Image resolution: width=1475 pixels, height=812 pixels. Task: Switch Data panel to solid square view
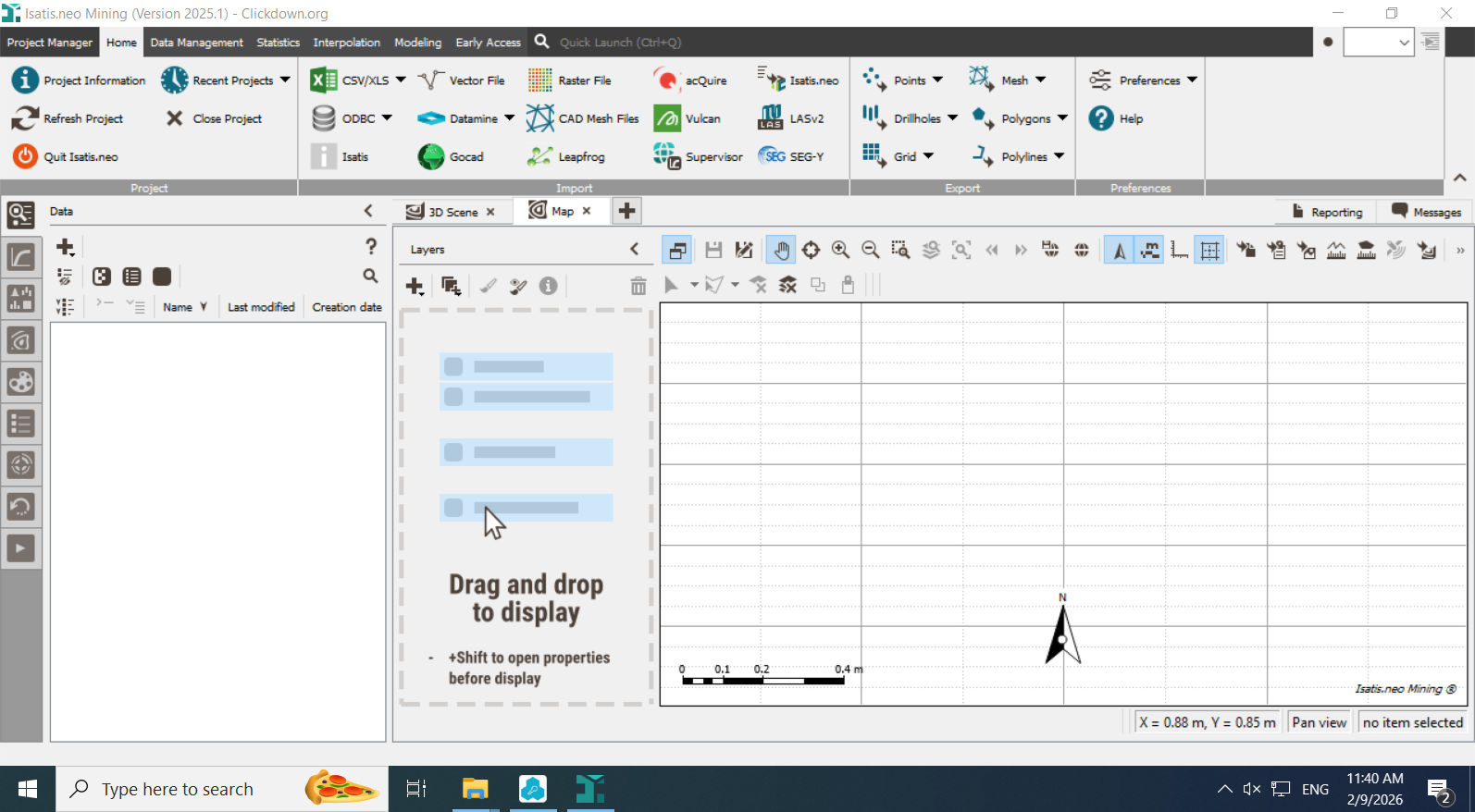162,276
